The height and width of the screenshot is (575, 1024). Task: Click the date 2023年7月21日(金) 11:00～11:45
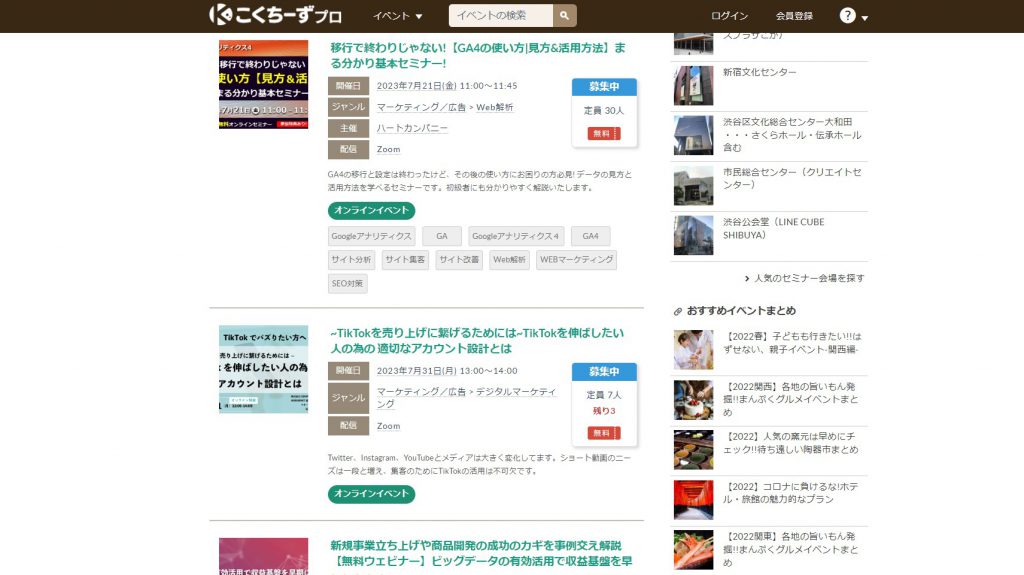pyautogui.click(x=447, y=86)
